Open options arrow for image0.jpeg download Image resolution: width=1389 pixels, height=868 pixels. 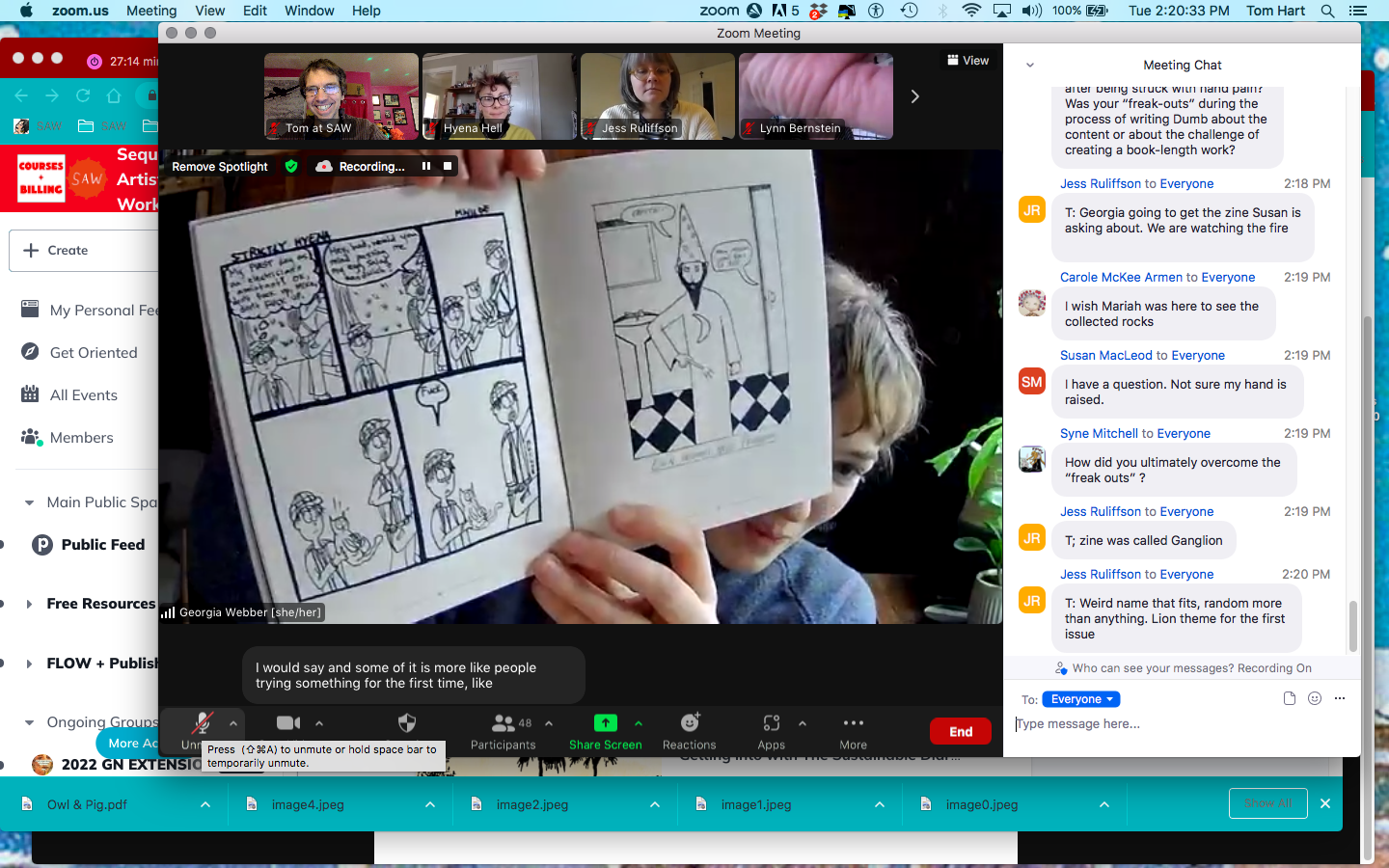pos(1104,804)
